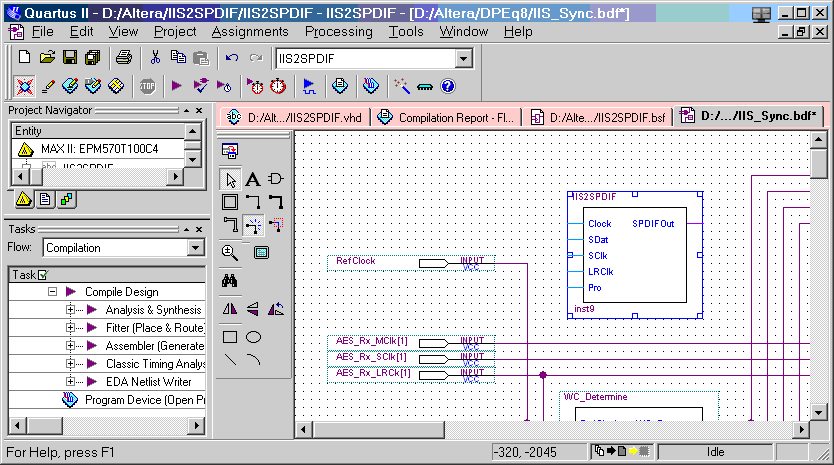Save the current file using the floppy icon
Viewport: 834px width, 465px height.
tap(70, 57)
